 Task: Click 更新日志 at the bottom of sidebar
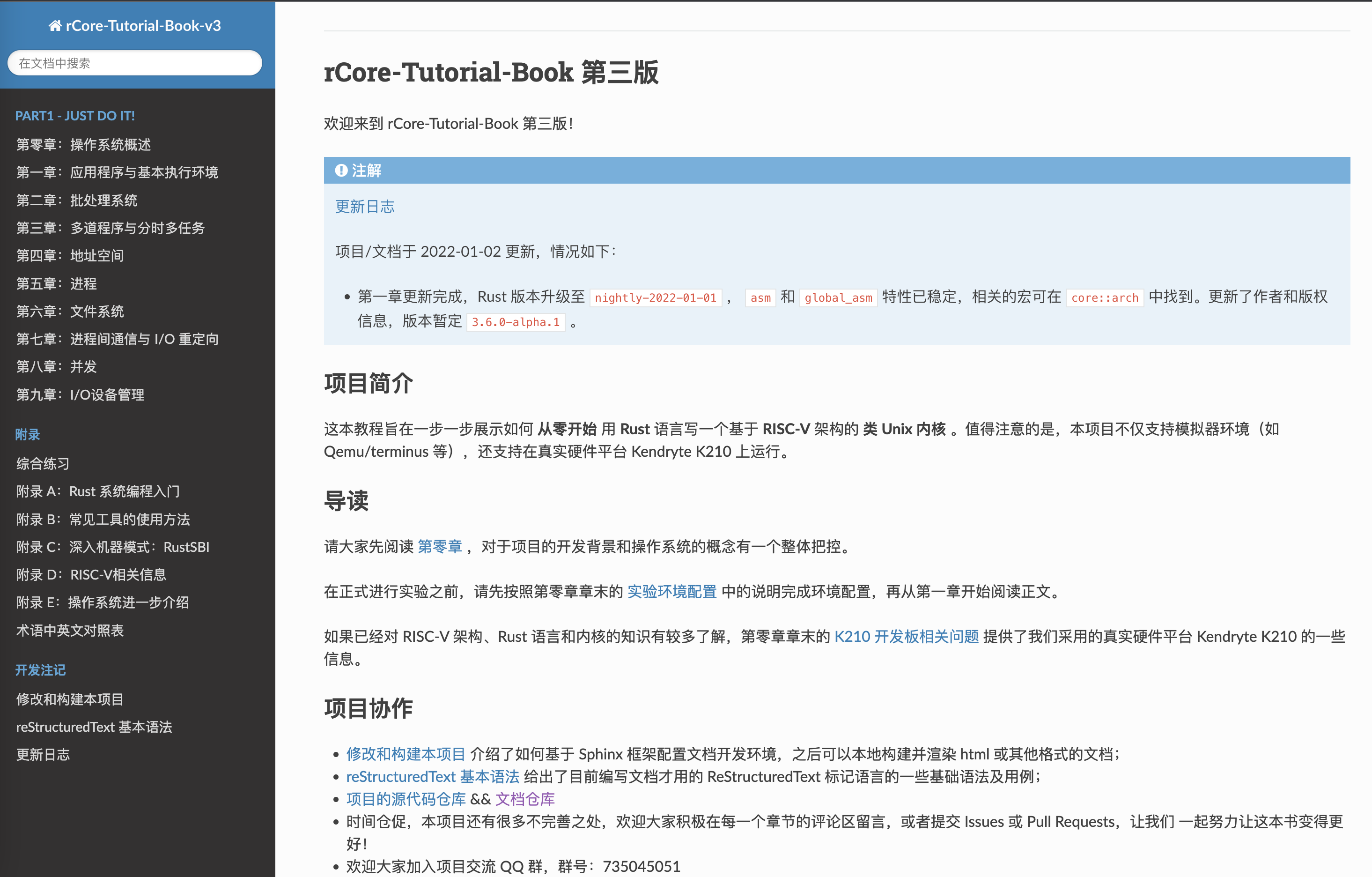click(43, 754)
